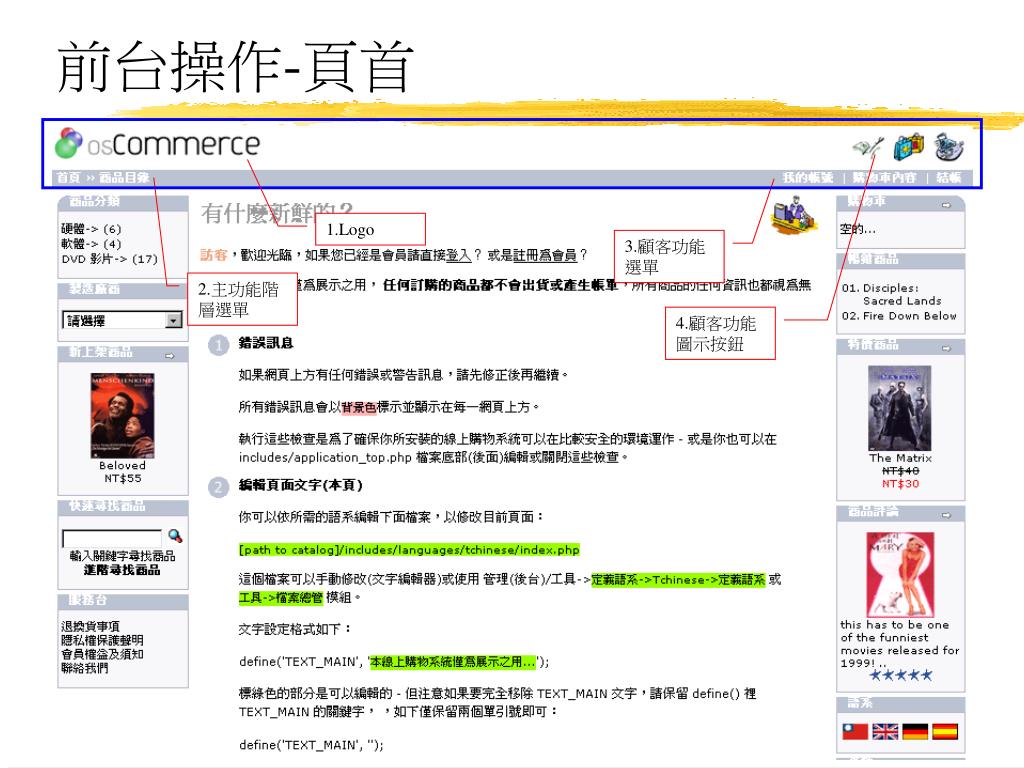Click the osCommerce logo
The height and width of the screenshot is (768, 1024).
pos(157,143)
